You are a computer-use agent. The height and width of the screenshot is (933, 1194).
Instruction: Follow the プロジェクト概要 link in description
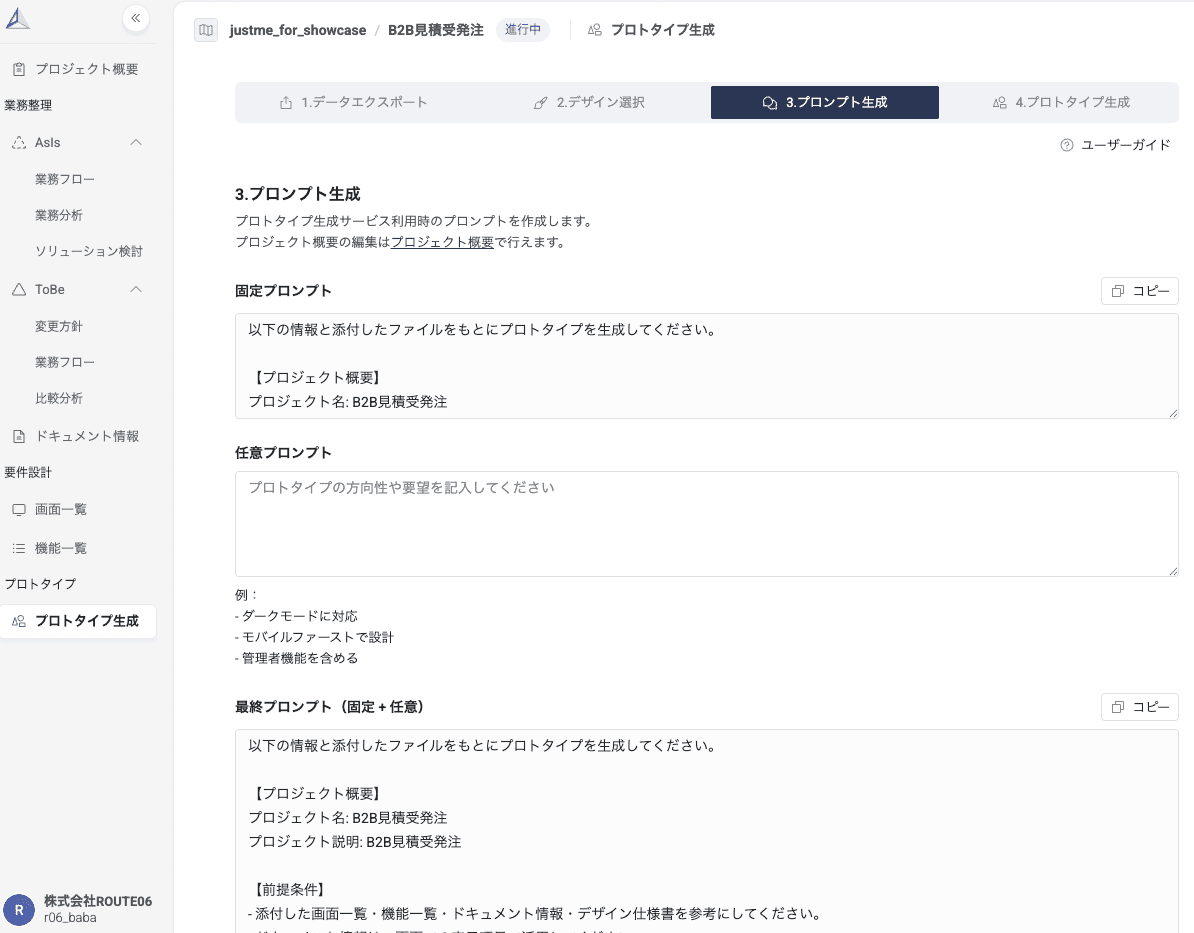pos(442,242)
